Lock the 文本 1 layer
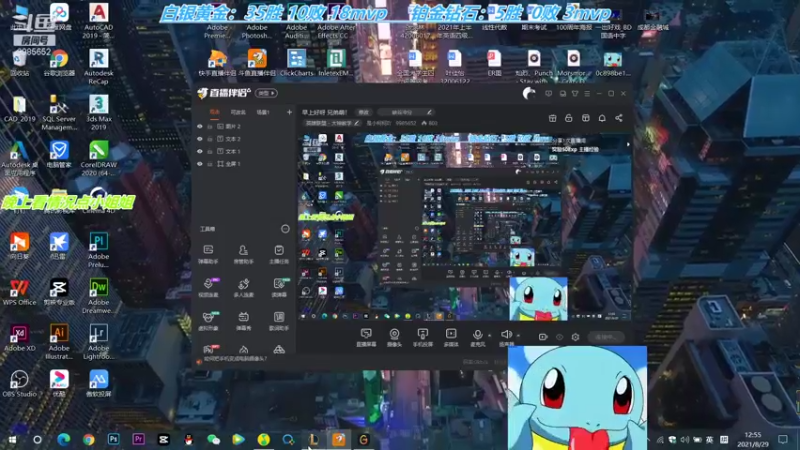This screenshot has height=450, width=800. 210,152
